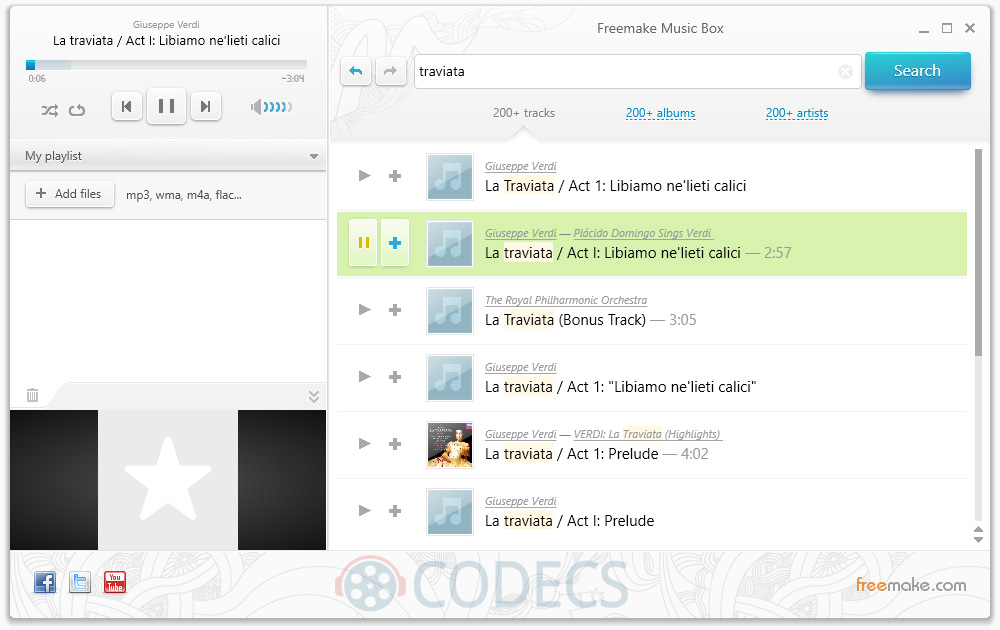Click the now-playing title La traviata / Act I
This screenshot has width=1000, height=630.
(x=166, y=40)
